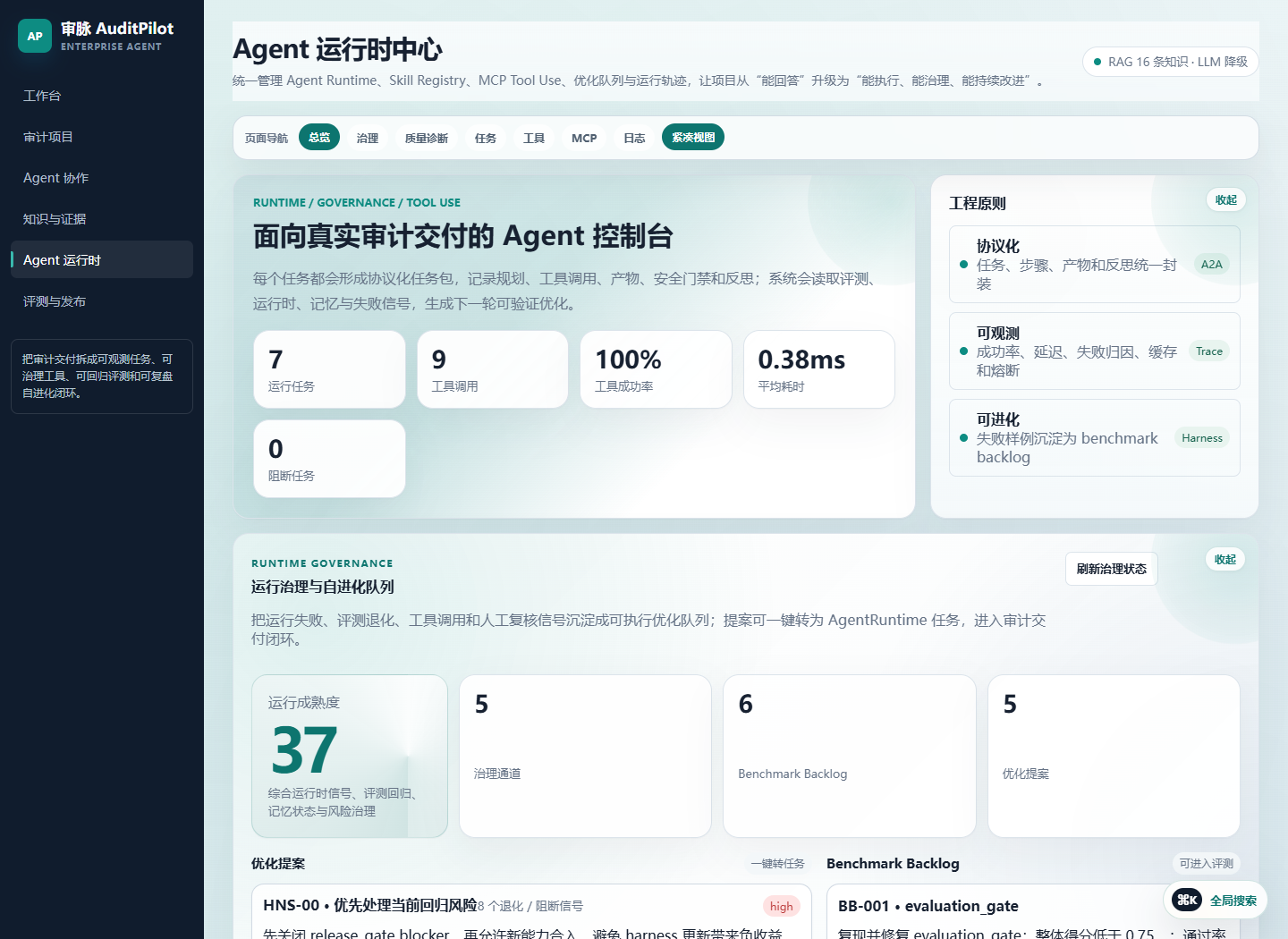
Task: Click the 协议化 principle card
Action: [1095, 264]
